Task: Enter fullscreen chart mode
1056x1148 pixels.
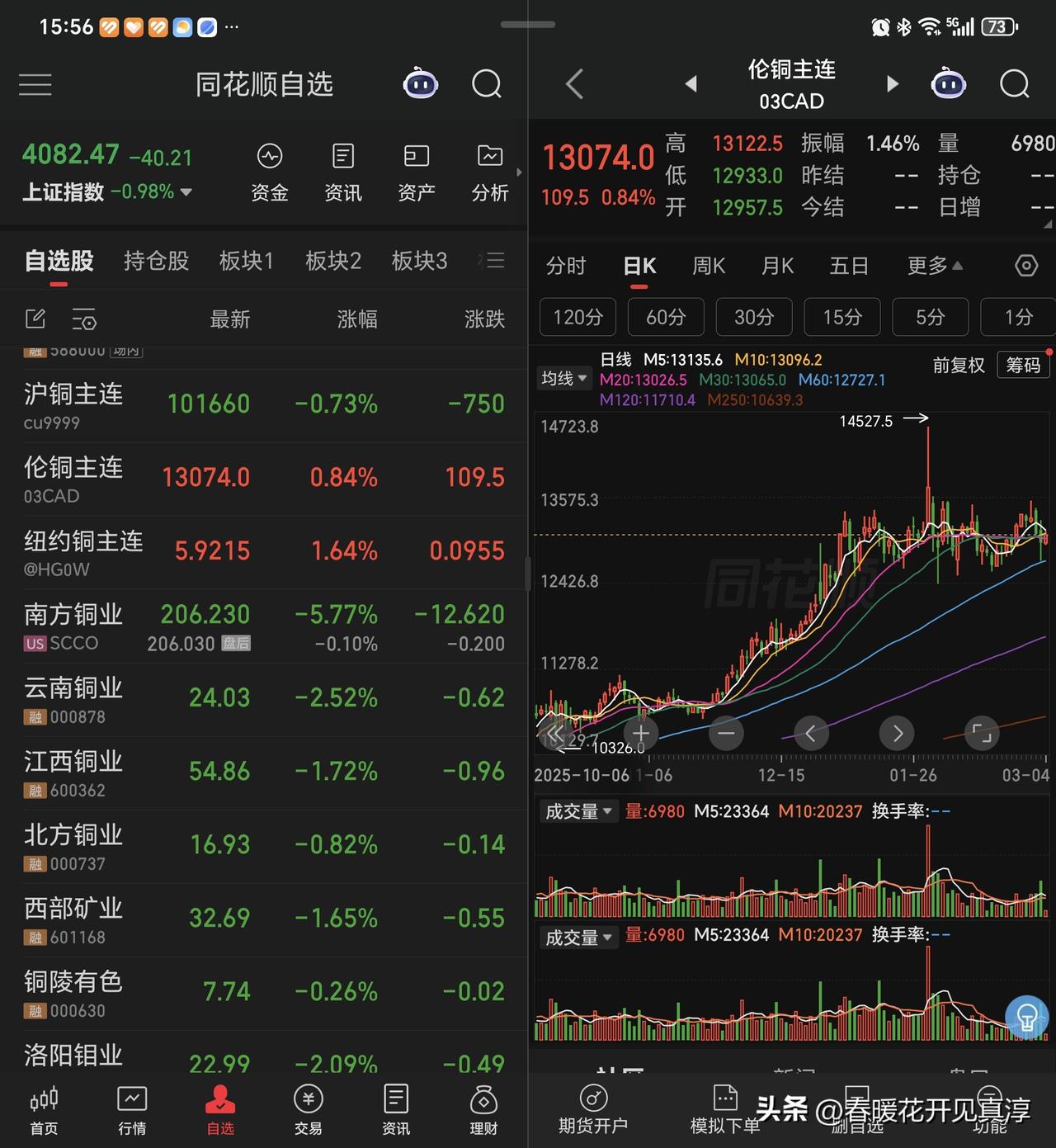Action: coord(982,733)
